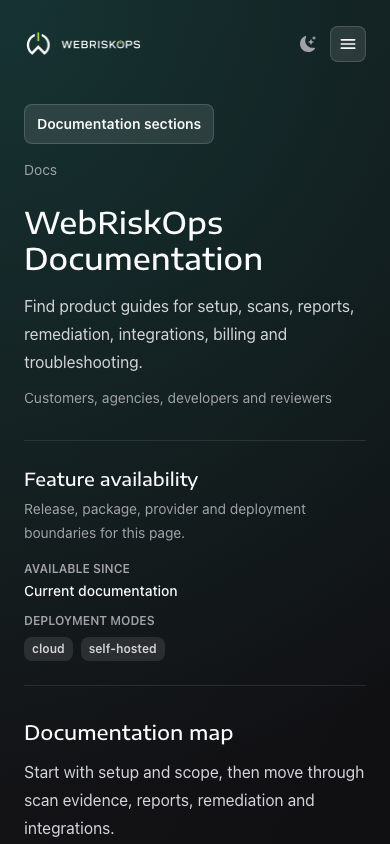Screen dimensions: 390x844
Task: Click the Find product guides intro paragraph
Action: pyautogui.click(x=189, y=334)
